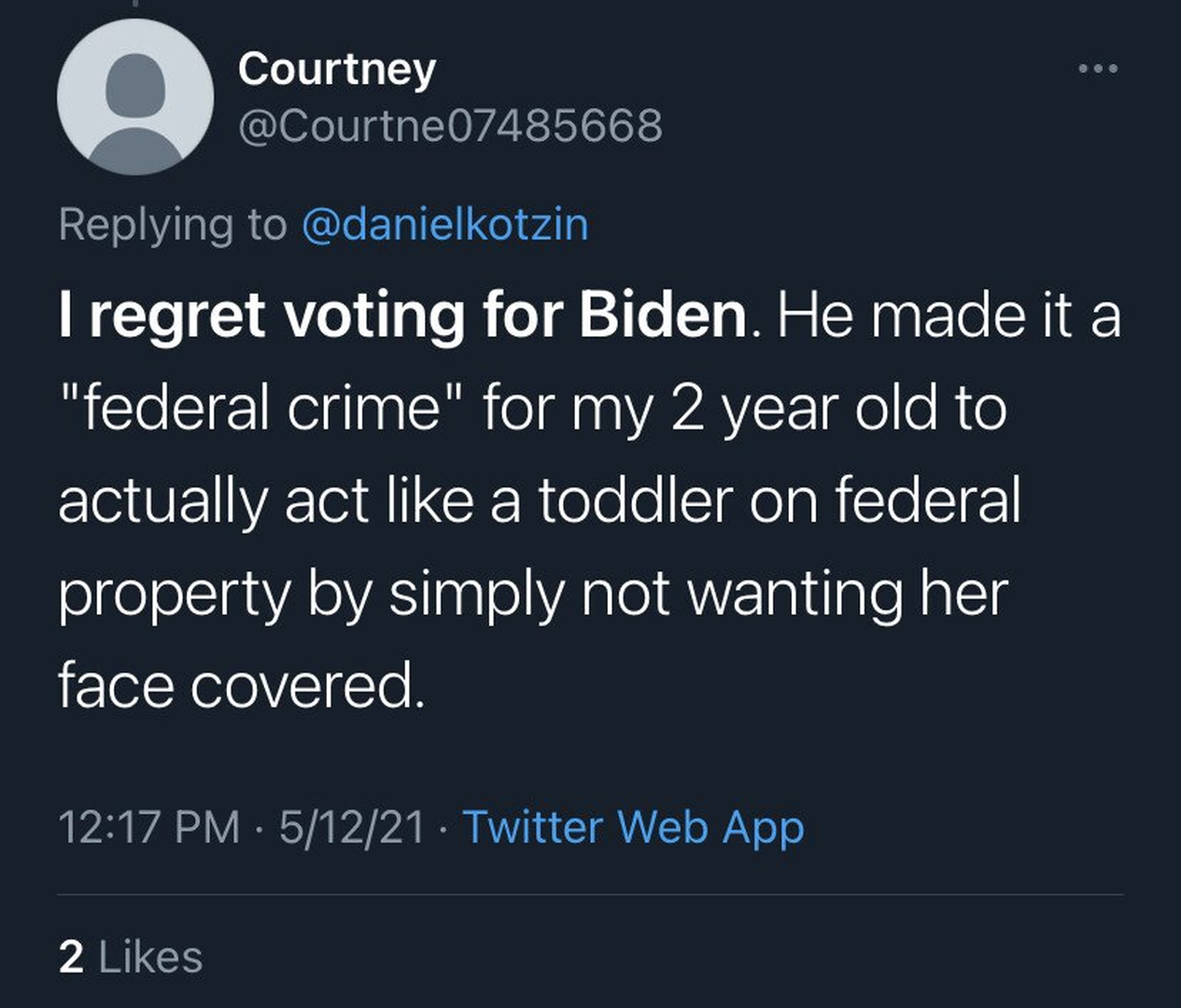
Task: Open the three-dot more options menu
Action: 1097,69
